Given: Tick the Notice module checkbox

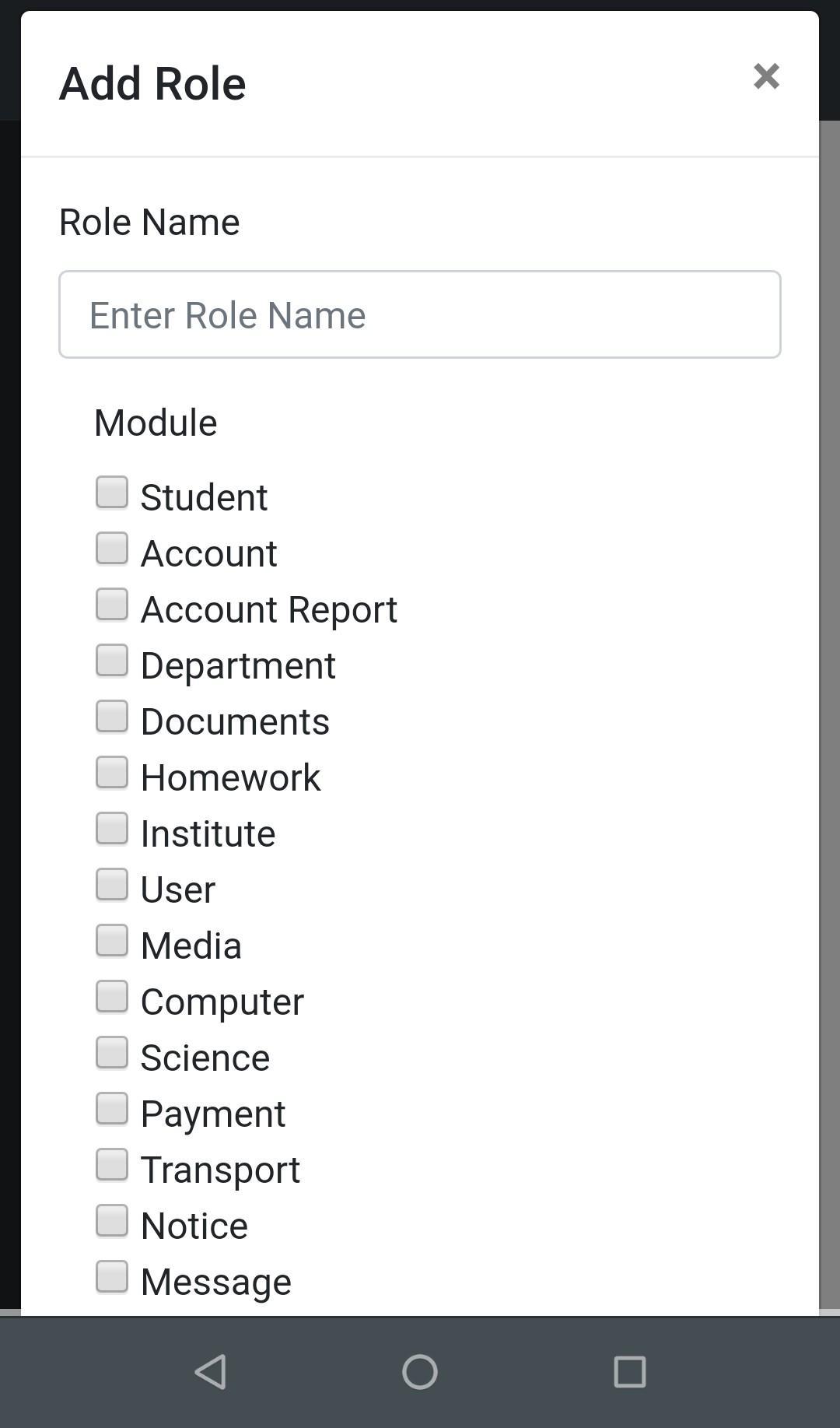Looking at the screenshot, I should 112,1221.
